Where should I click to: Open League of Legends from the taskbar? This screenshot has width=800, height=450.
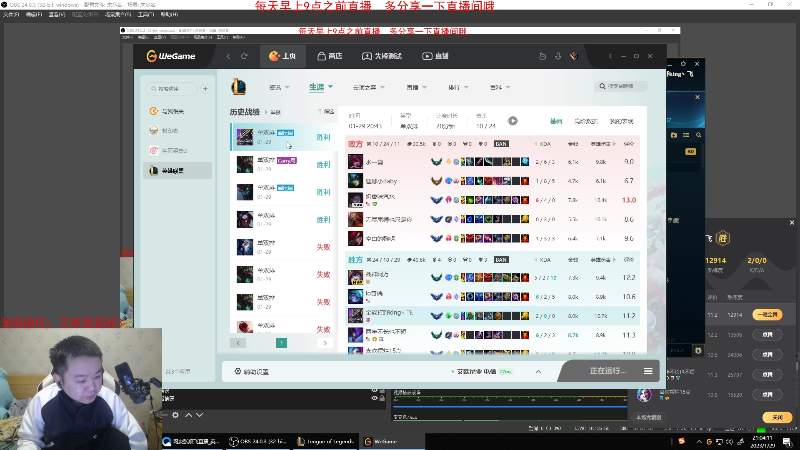(x=326, y=441)
